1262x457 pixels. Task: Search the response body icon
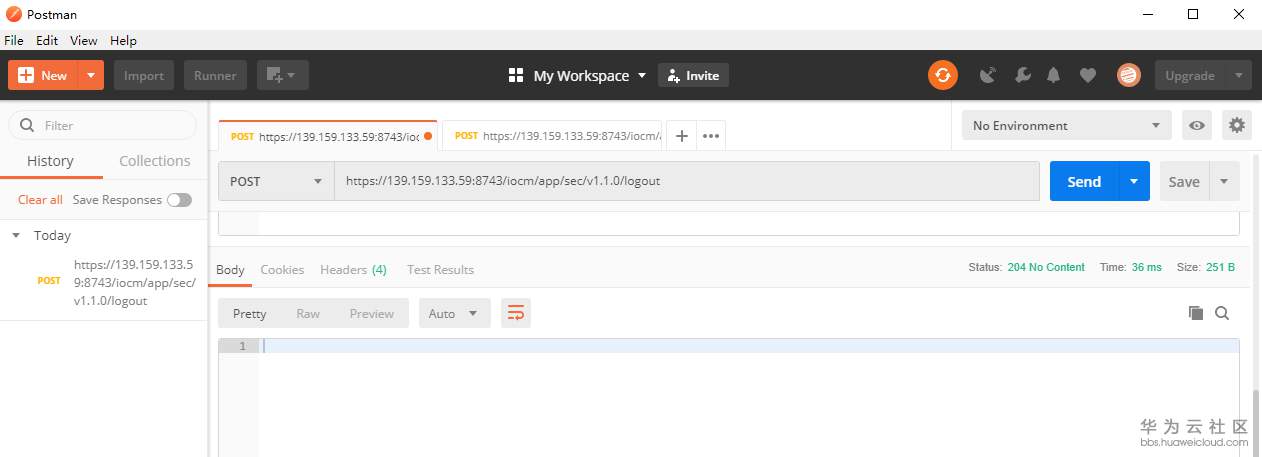coord(1222,313)
